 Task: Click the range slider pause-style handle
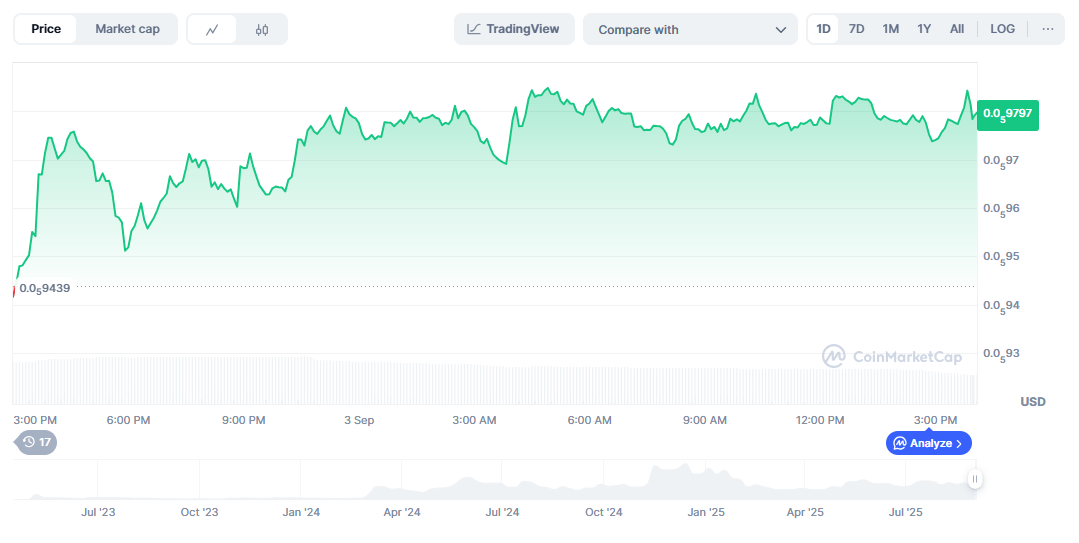tap(974, 479)
